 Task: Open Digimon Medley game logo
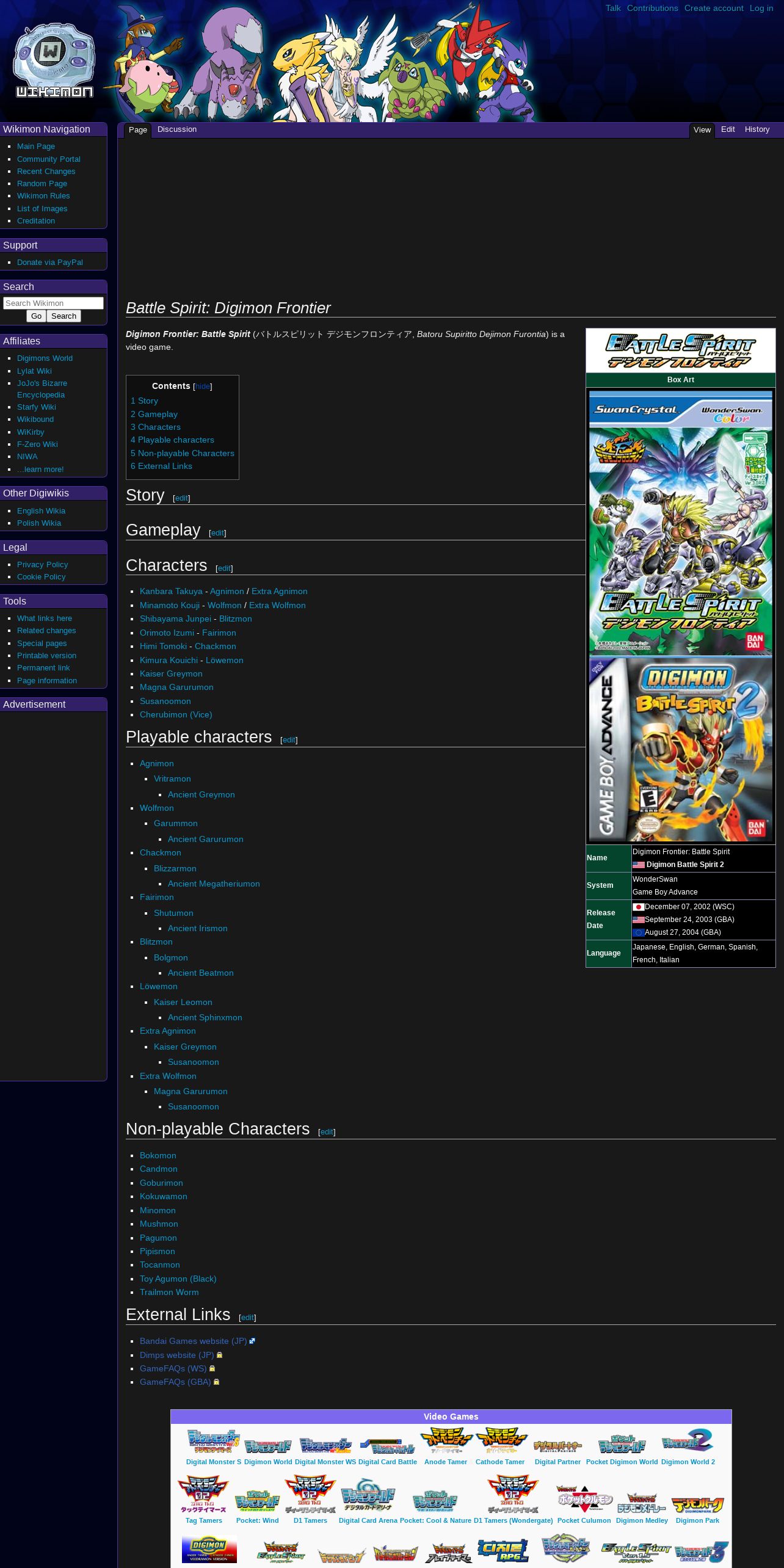[x=642, y=1502]
